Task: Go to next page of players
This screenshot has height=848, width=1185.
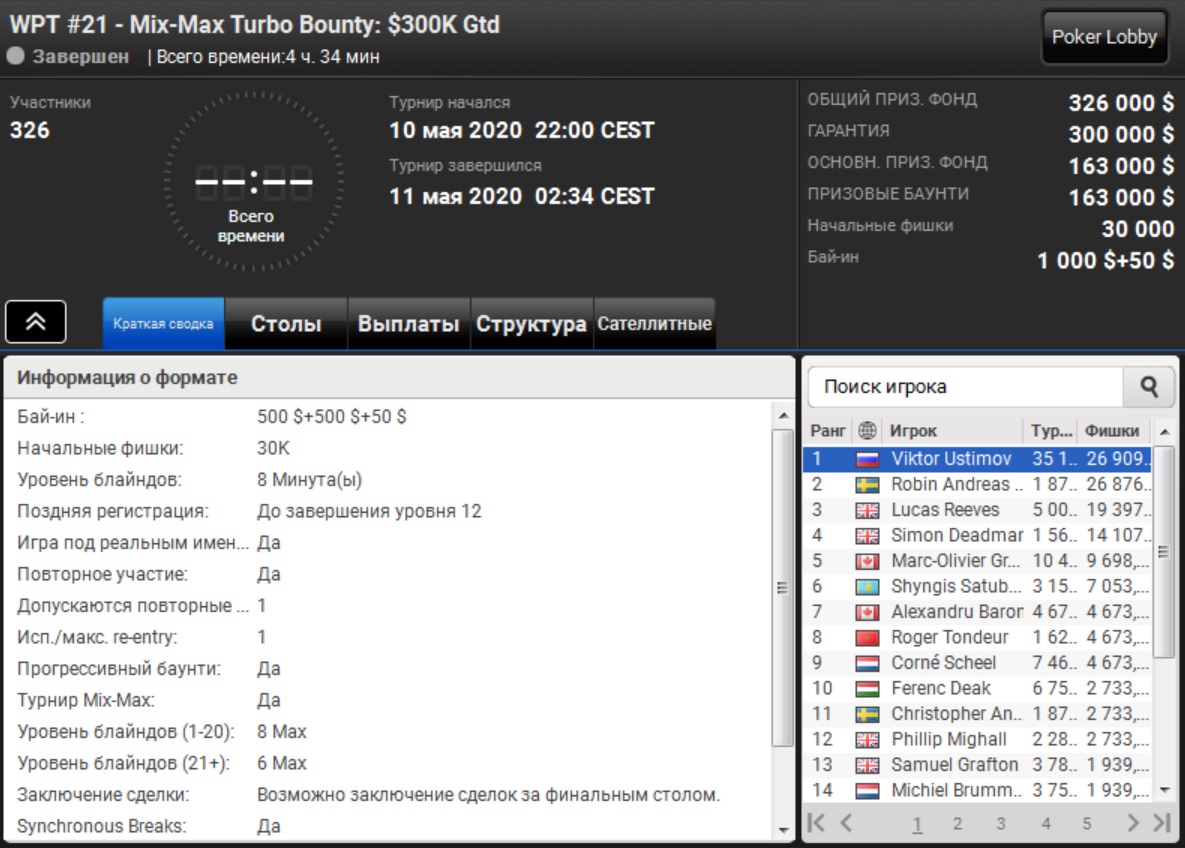Action: [1133, 823]
